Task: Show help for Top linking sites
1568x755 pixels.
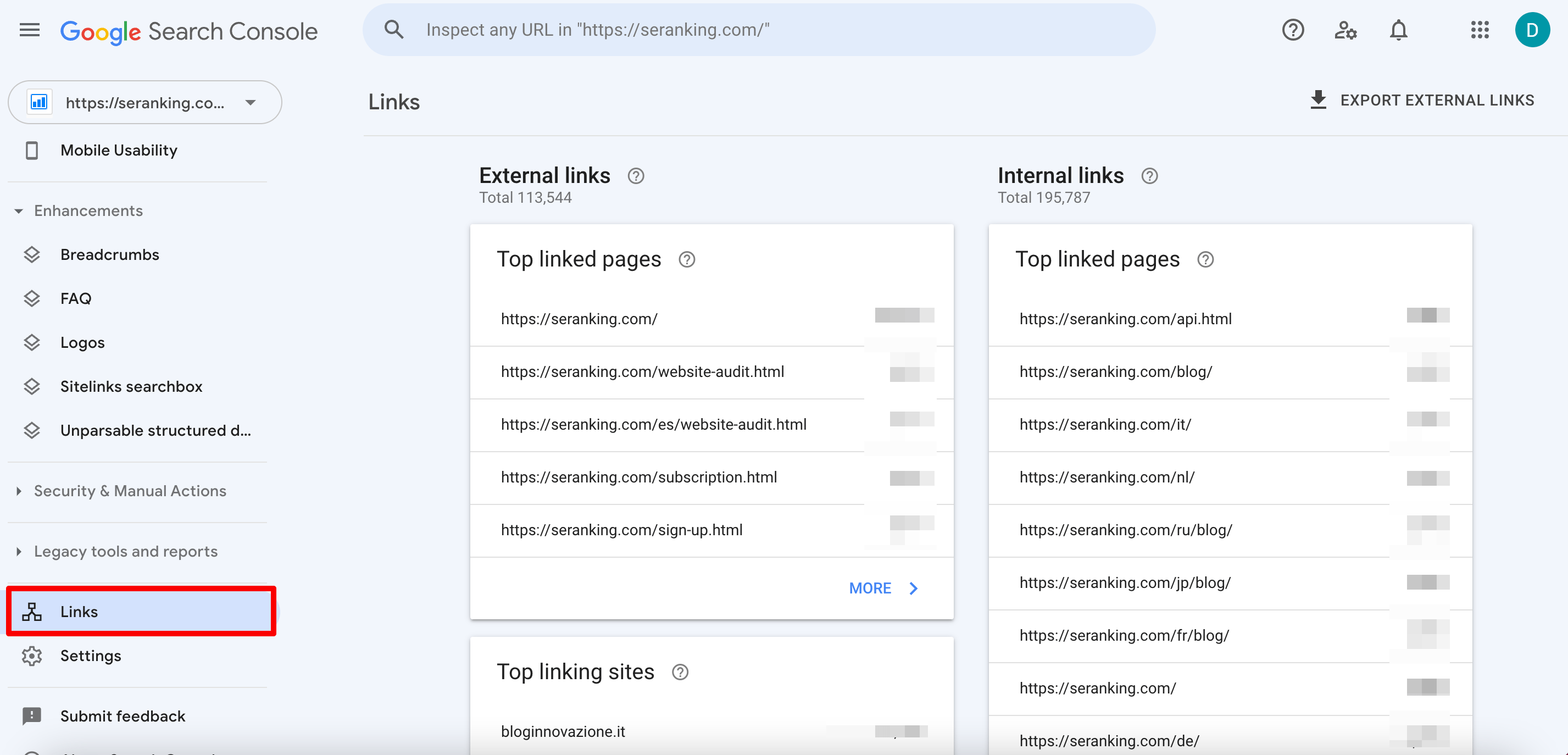Action: (x=680, y=672)
